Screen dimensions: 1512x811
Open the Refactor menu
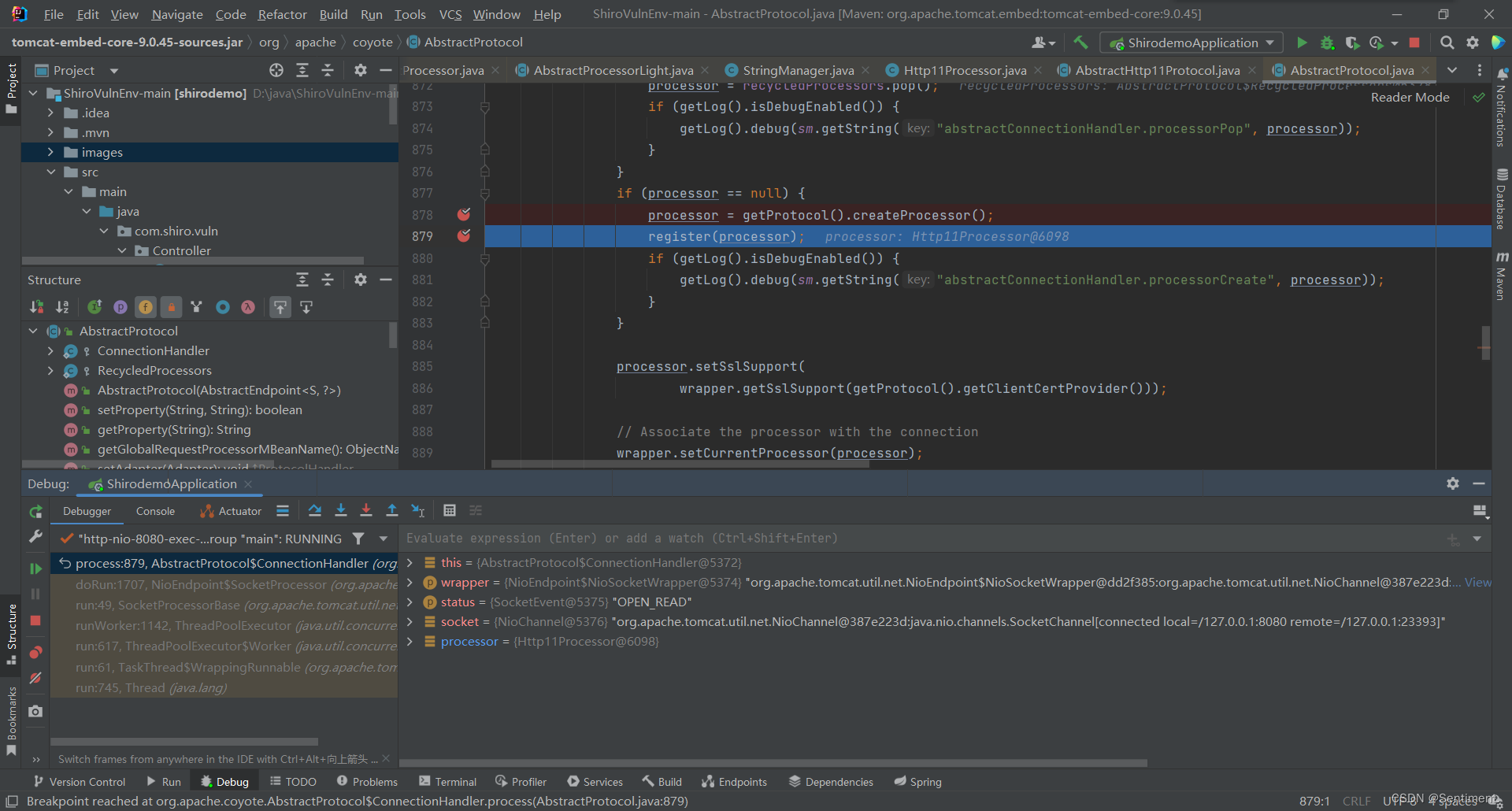pos(282,14)
